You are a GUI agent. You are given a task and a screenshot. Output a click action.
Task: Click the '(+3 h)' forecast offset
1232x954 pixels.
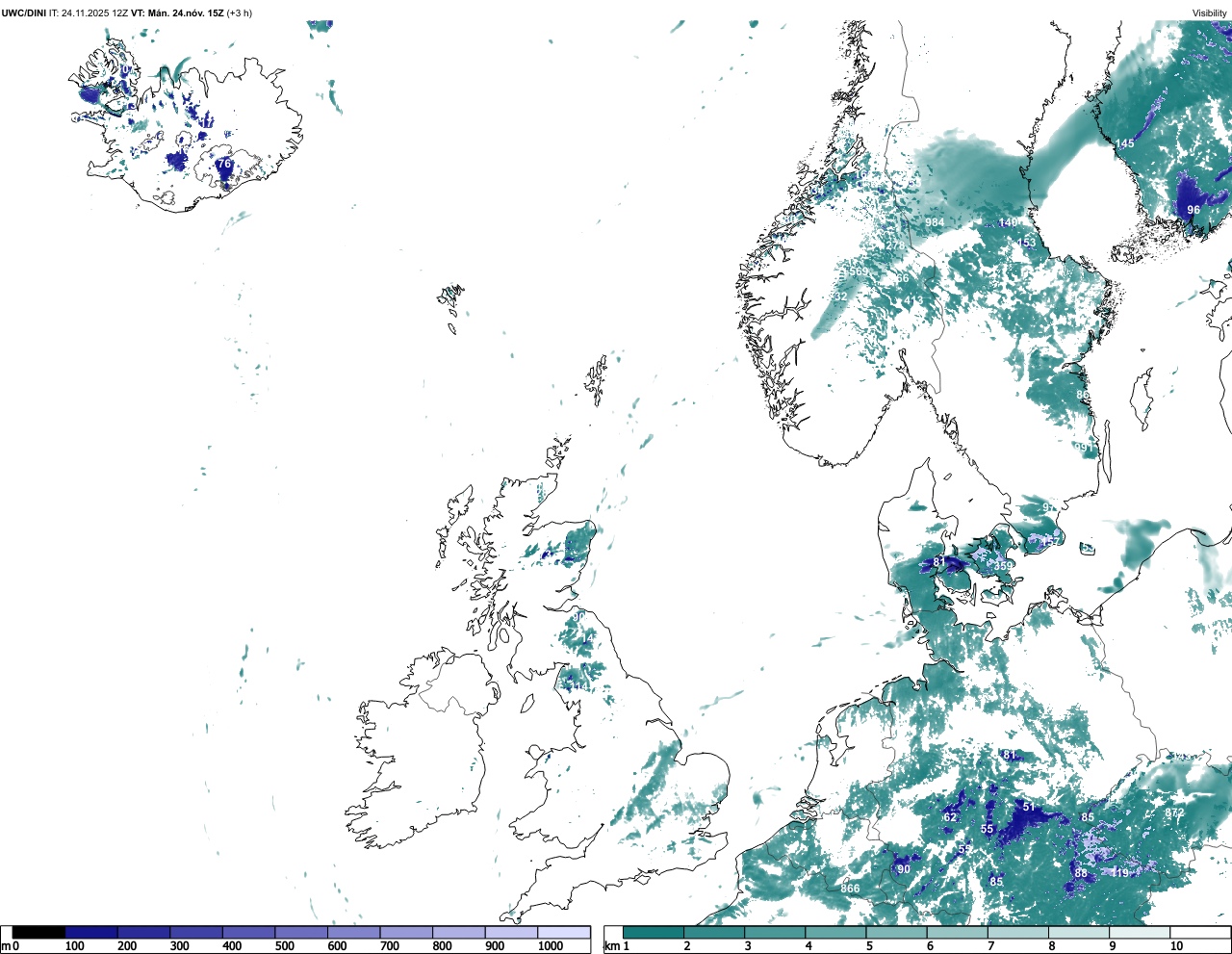tap(240, 13)
